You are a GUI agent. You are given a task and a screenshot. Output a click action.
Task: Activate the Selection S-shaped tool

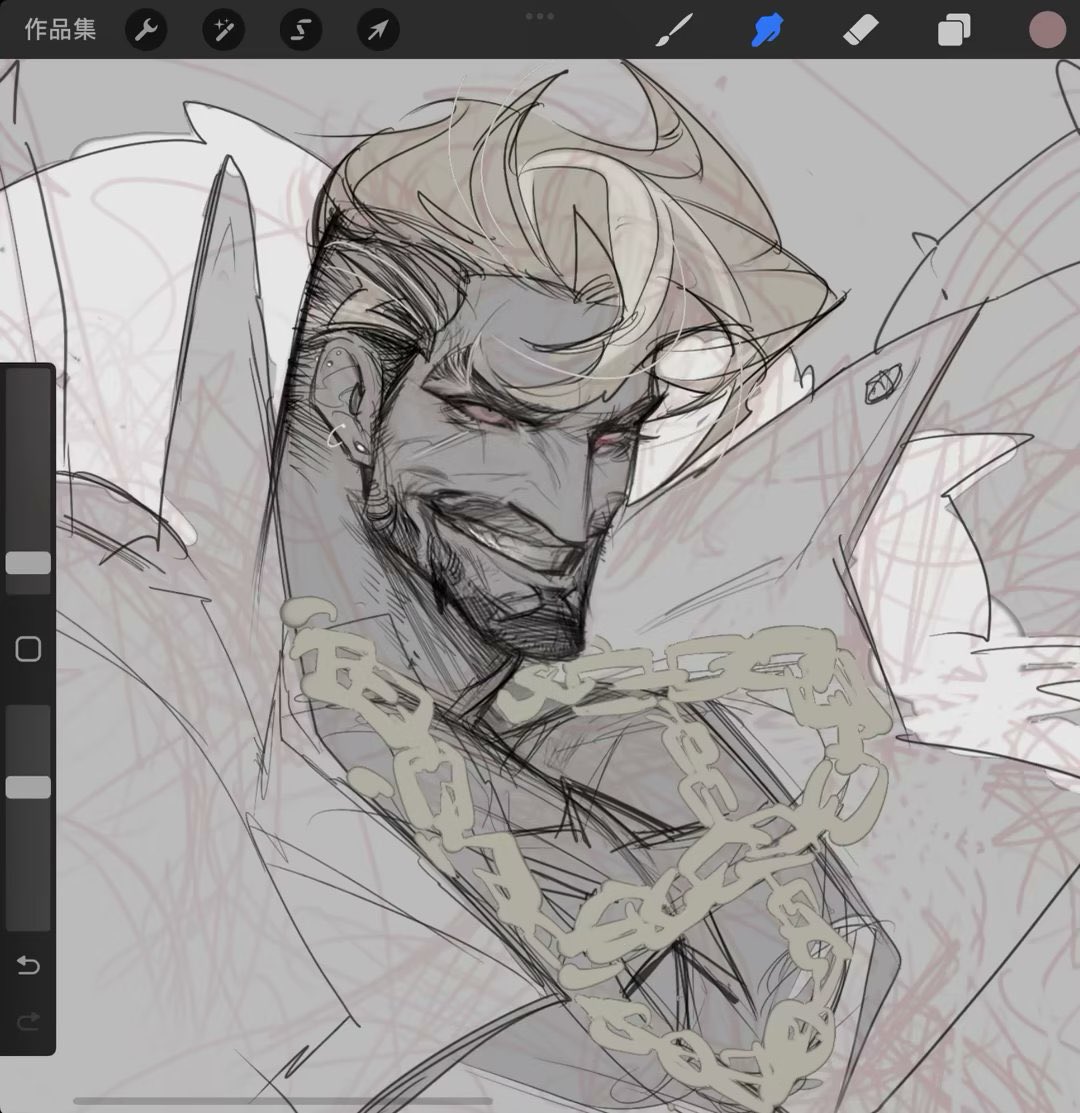point(300,31)
